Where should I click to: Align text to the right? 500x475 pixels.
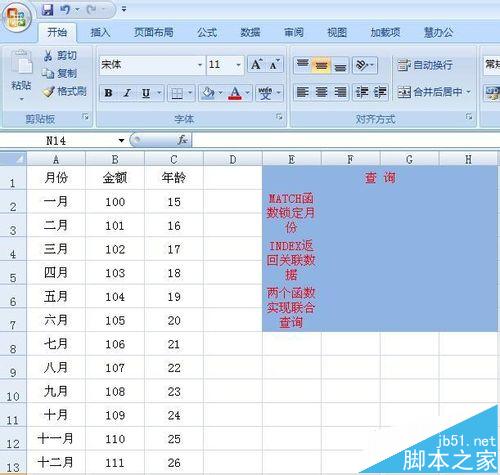coord(340,92)
